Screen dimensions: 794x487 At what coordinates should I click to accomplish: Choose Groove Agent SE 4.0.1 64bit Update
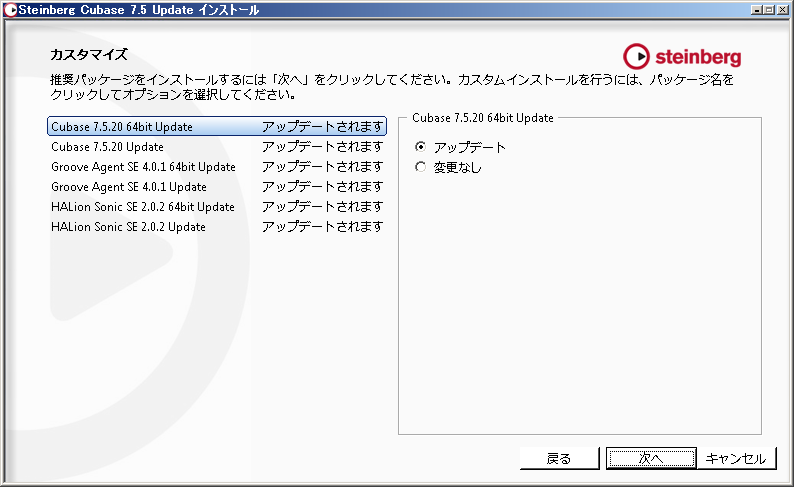point(217,167)
